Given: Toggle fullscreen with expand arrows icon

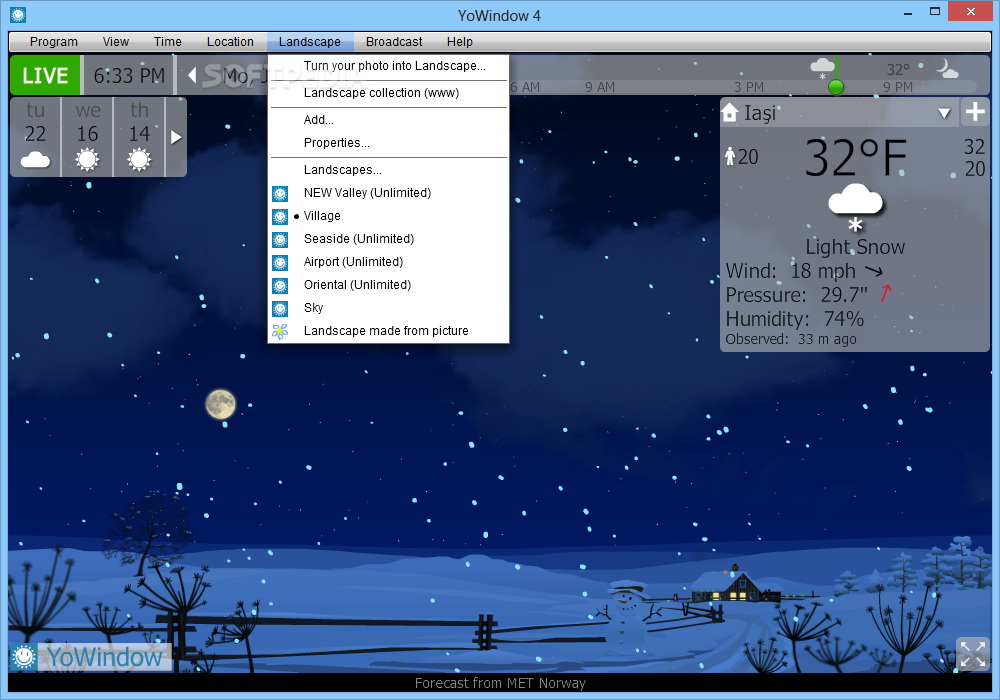Looking at the screenshot, I should (x=973, y=653).
